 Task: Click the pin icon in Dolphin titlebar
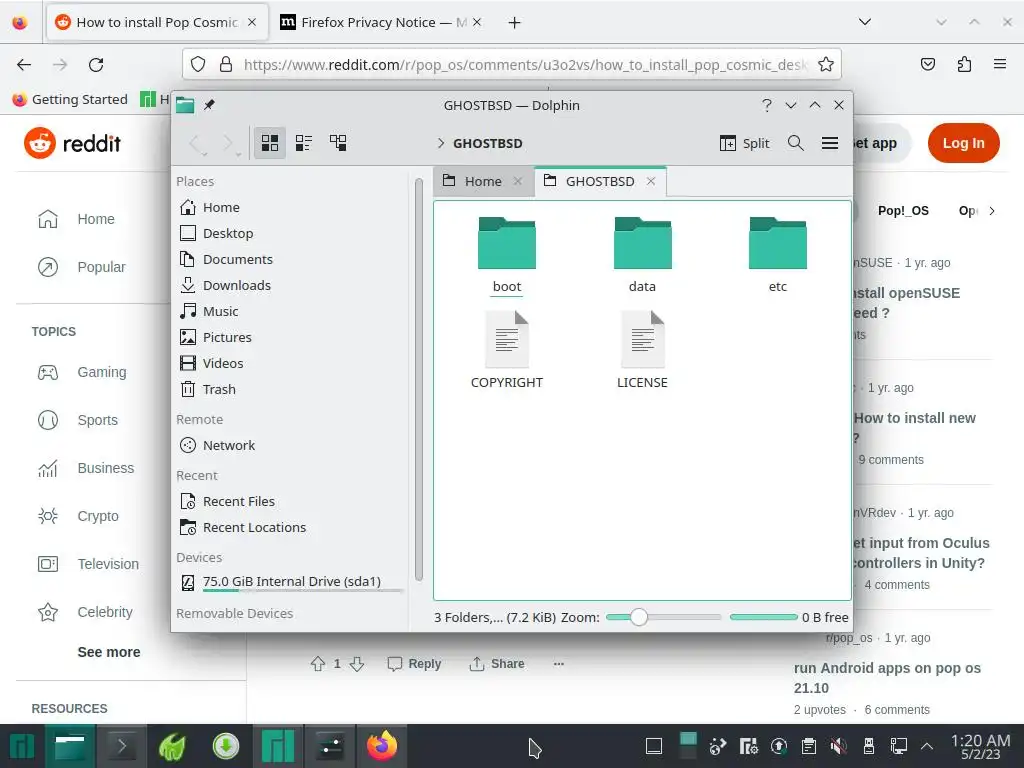209,105
